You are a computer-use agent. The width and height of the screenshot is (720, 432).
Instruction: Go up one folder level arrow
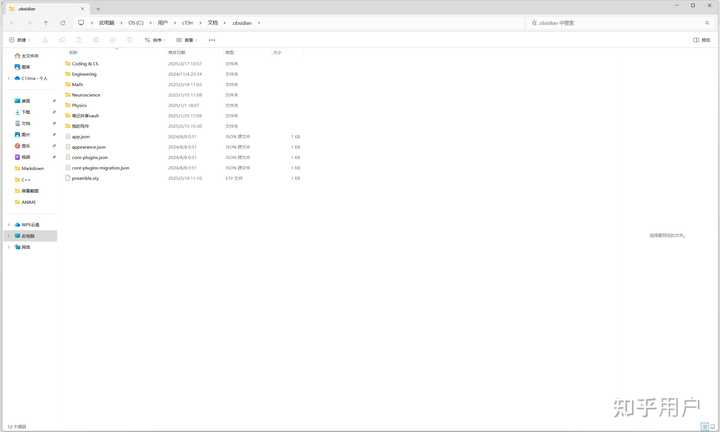click(45, 22)
